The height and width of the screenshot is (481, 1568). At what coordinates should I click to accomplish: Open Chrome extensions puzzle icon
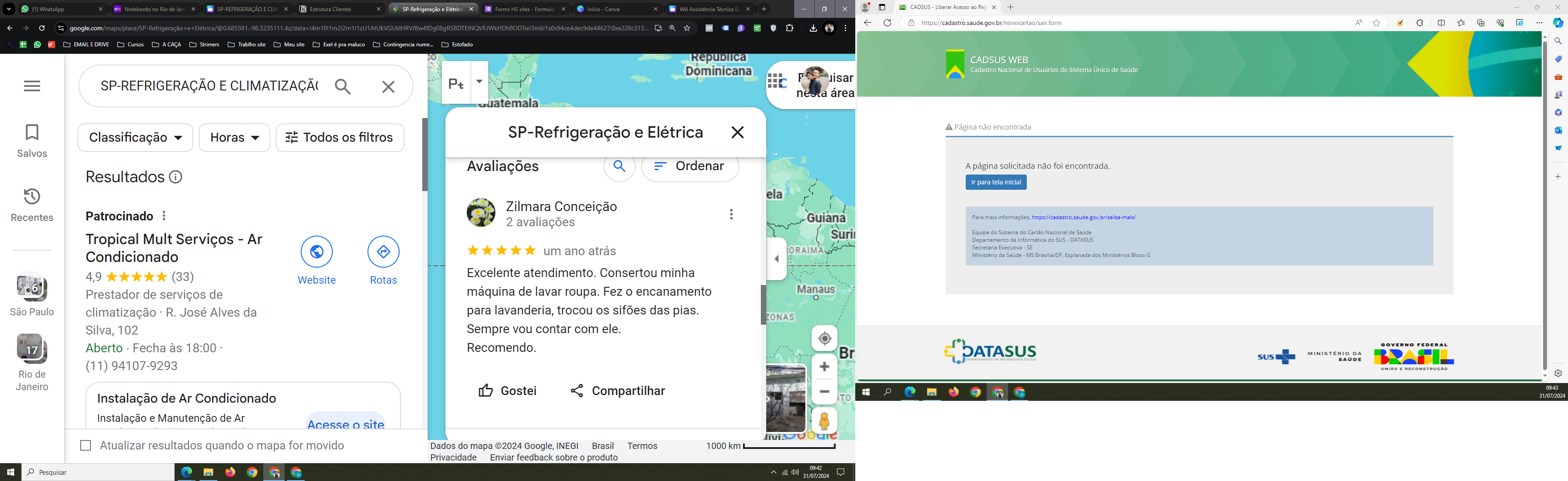tap(789, 28)
